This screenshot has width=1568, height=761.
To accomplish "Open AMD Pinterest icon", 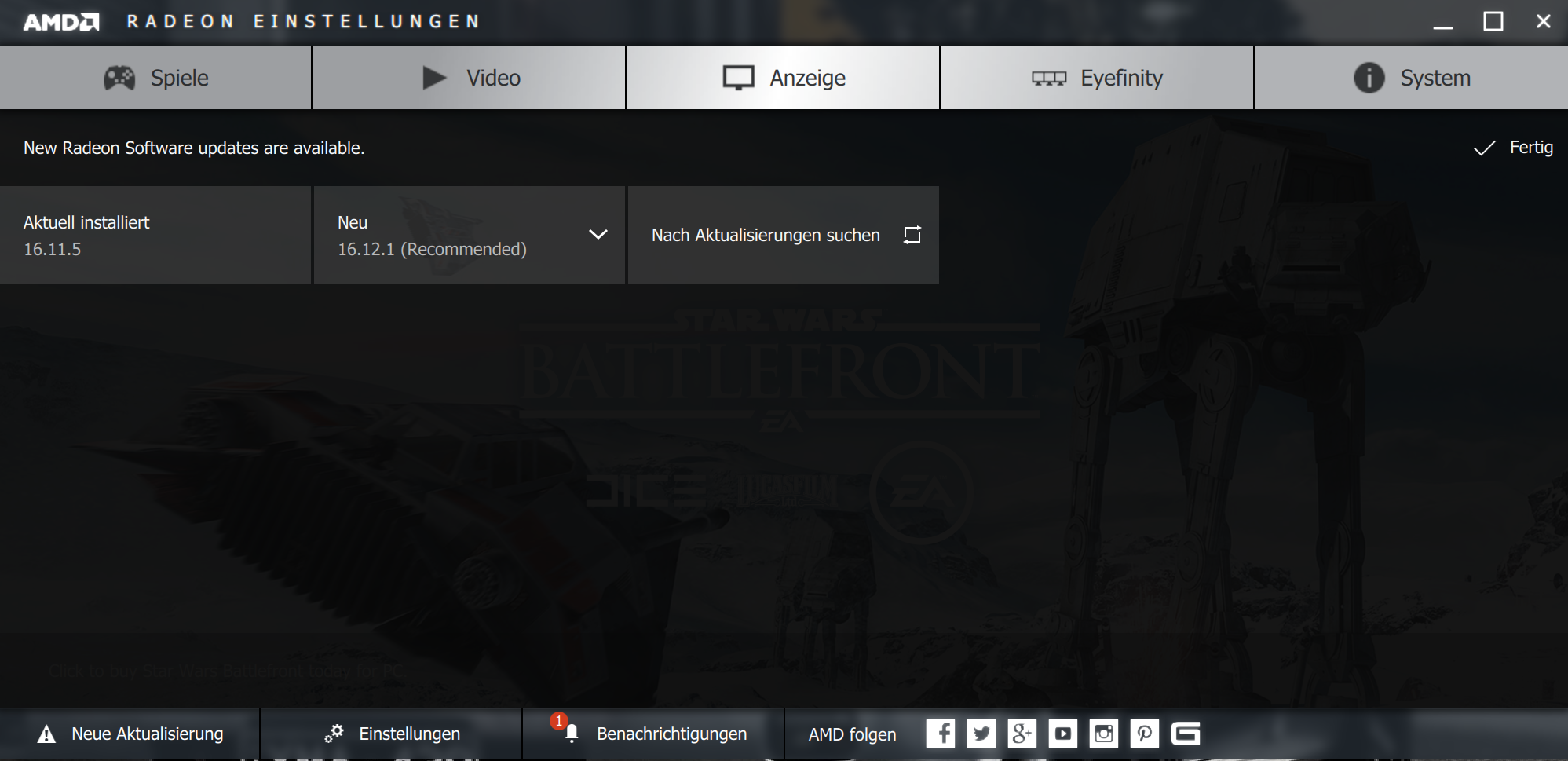I will 1145,734.
